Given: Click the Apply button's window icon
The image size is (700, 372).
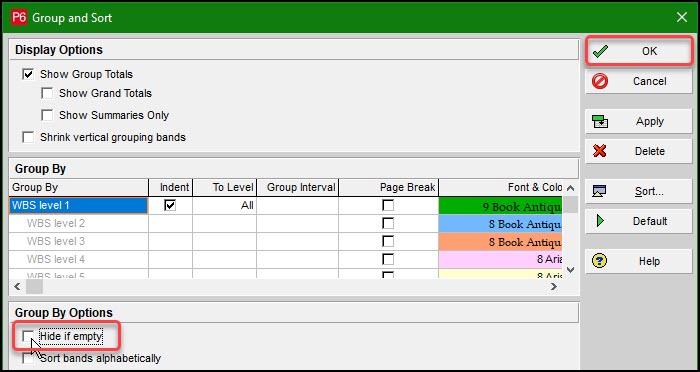Looking at the screenshot, I should tap(600, 121).
